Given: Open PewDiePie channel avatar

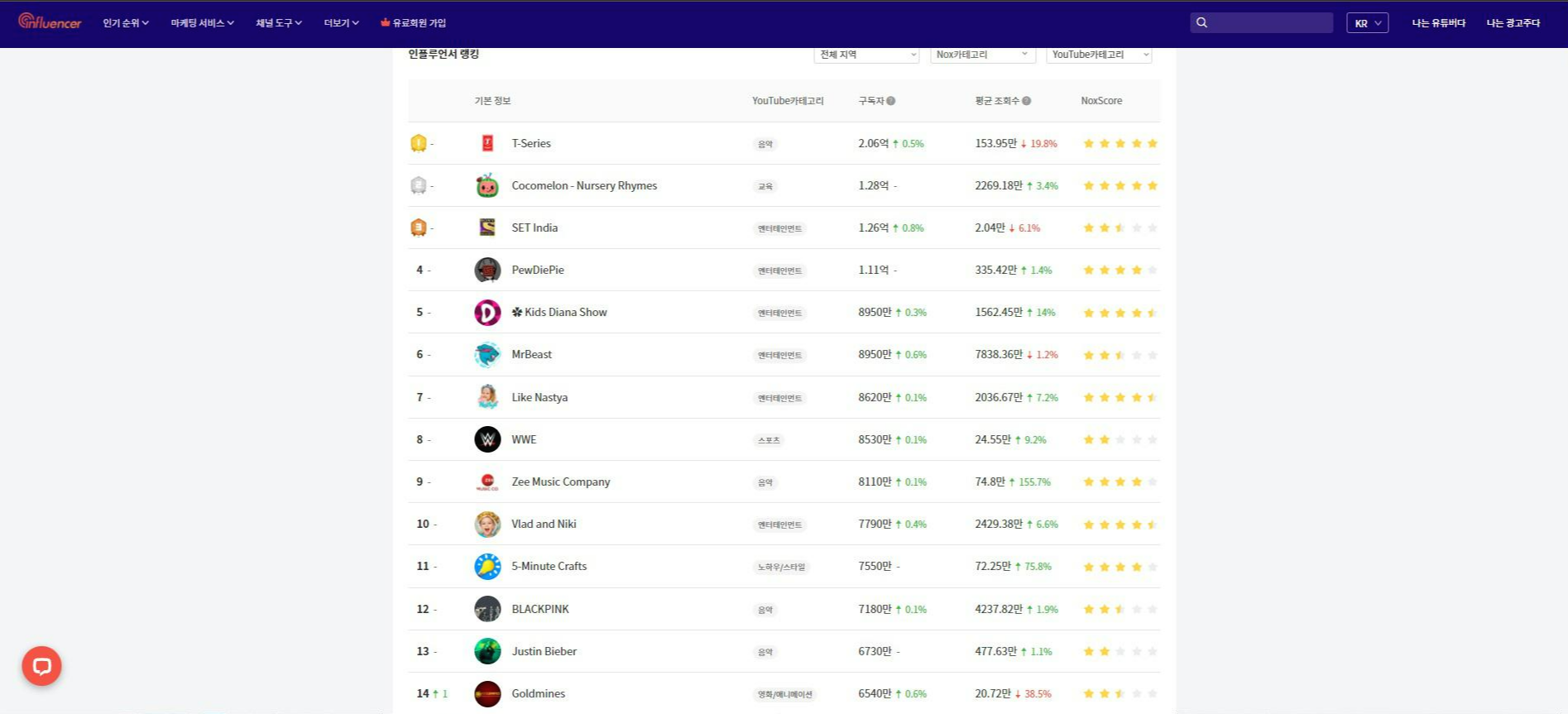Looking at the screenshot, I should click(x=487, y=270).
